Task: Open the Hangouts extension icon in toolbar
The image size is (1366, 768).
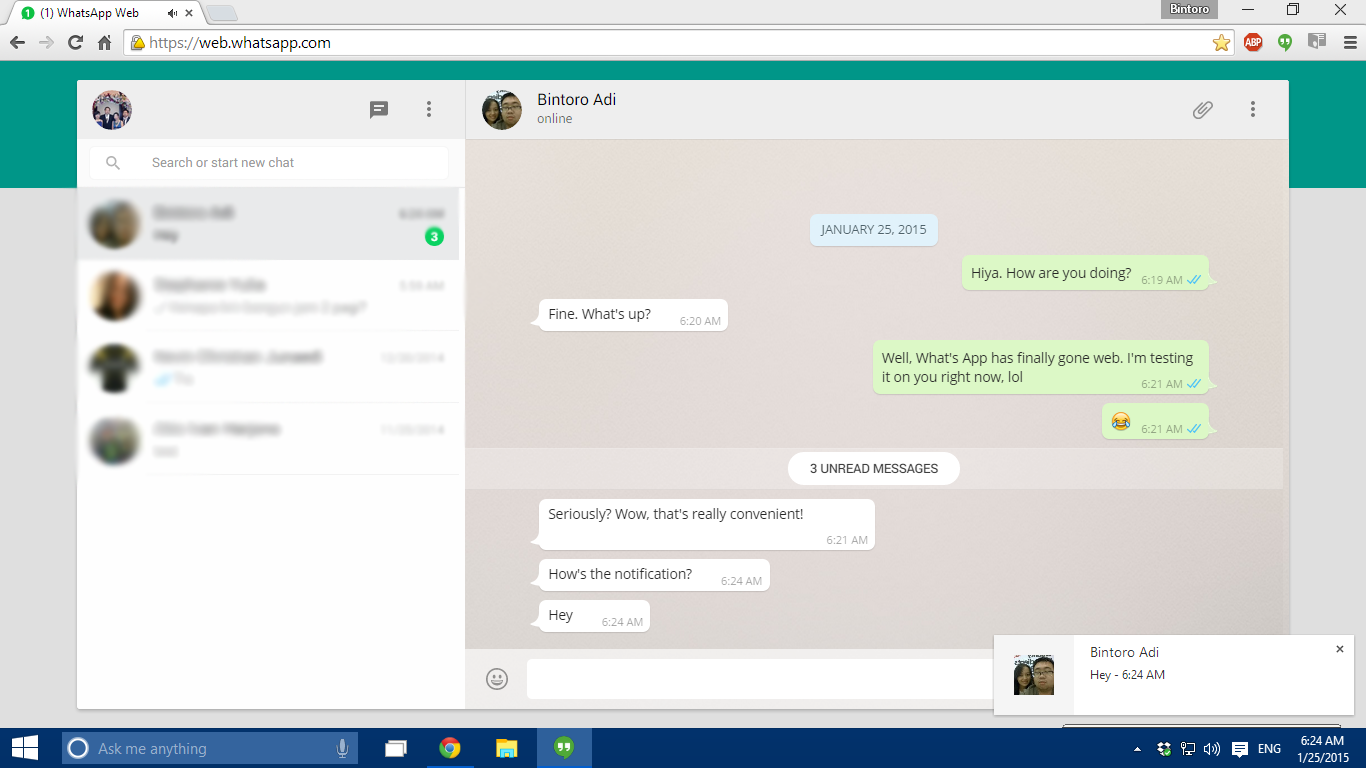Action: (x=1285, y=42)
